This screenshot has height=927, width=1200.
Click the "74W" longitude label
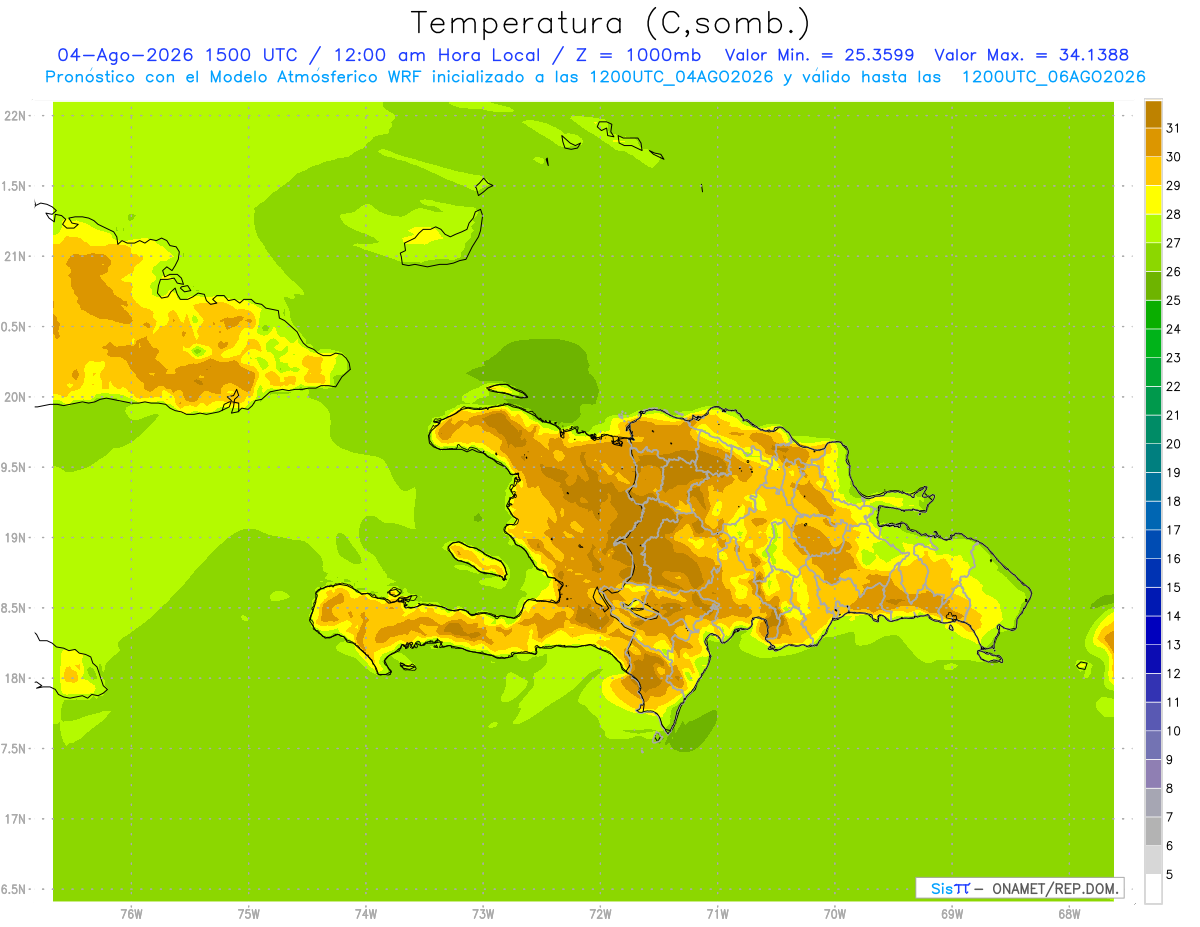(365, 914)
